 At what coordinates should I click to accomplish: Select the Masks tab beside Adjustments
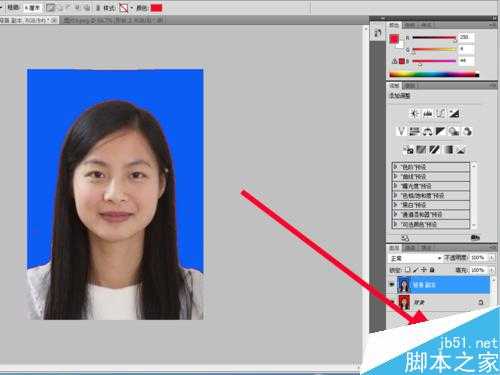410,86
